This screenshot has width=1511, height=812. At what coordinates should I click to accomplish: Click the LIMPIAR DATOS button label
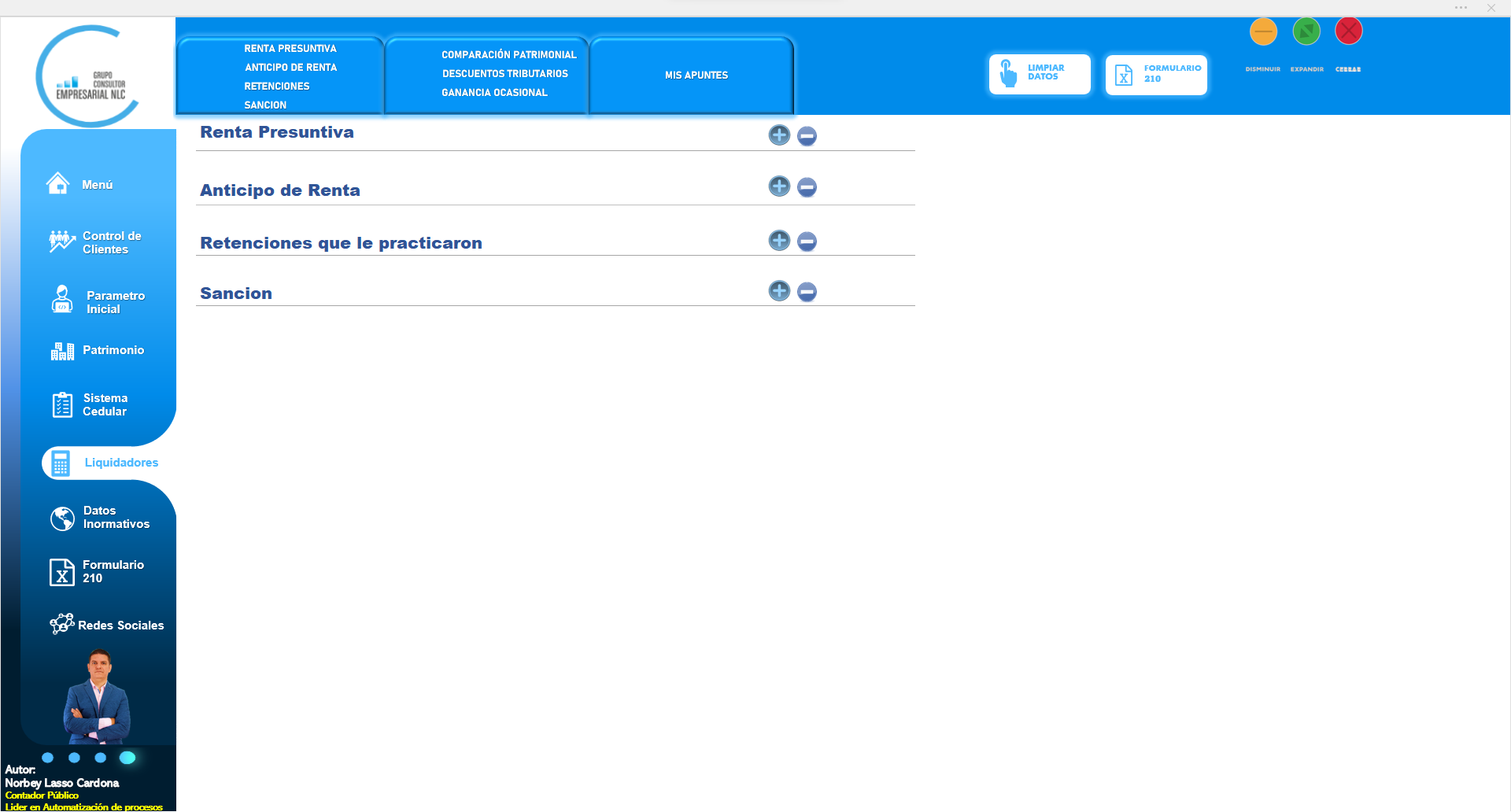click(x=1046, y=72)
